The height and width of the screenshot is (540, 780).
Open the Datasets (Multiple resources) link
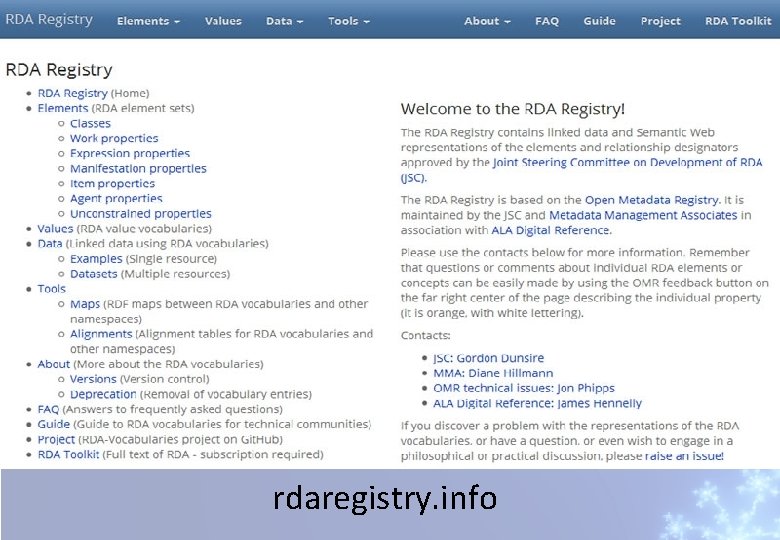pos(94,274)
